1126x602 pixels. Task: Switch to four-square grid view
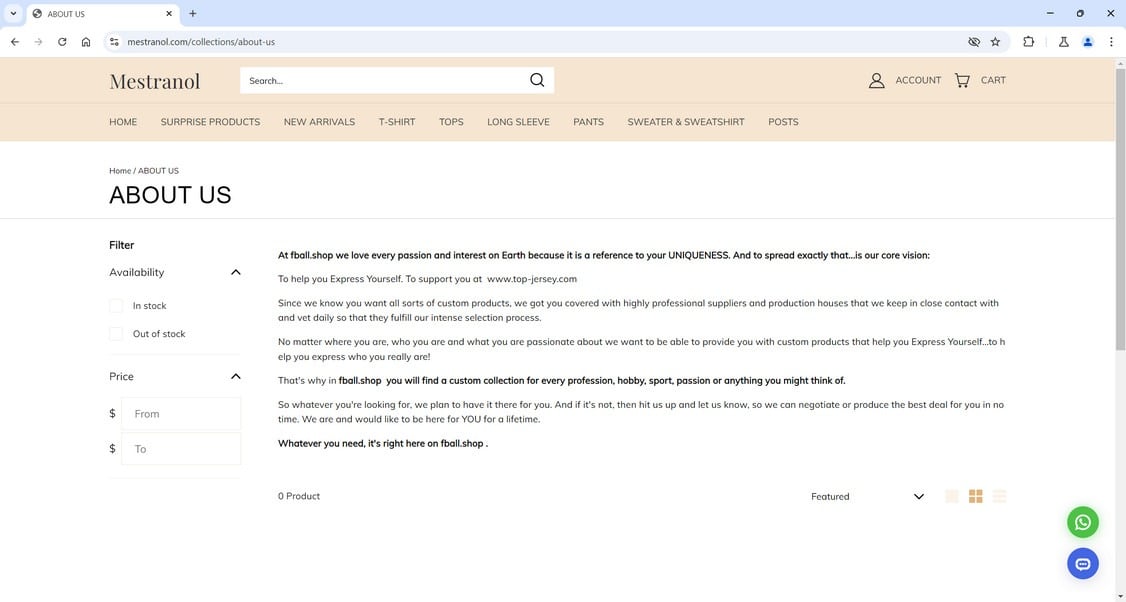975,496
